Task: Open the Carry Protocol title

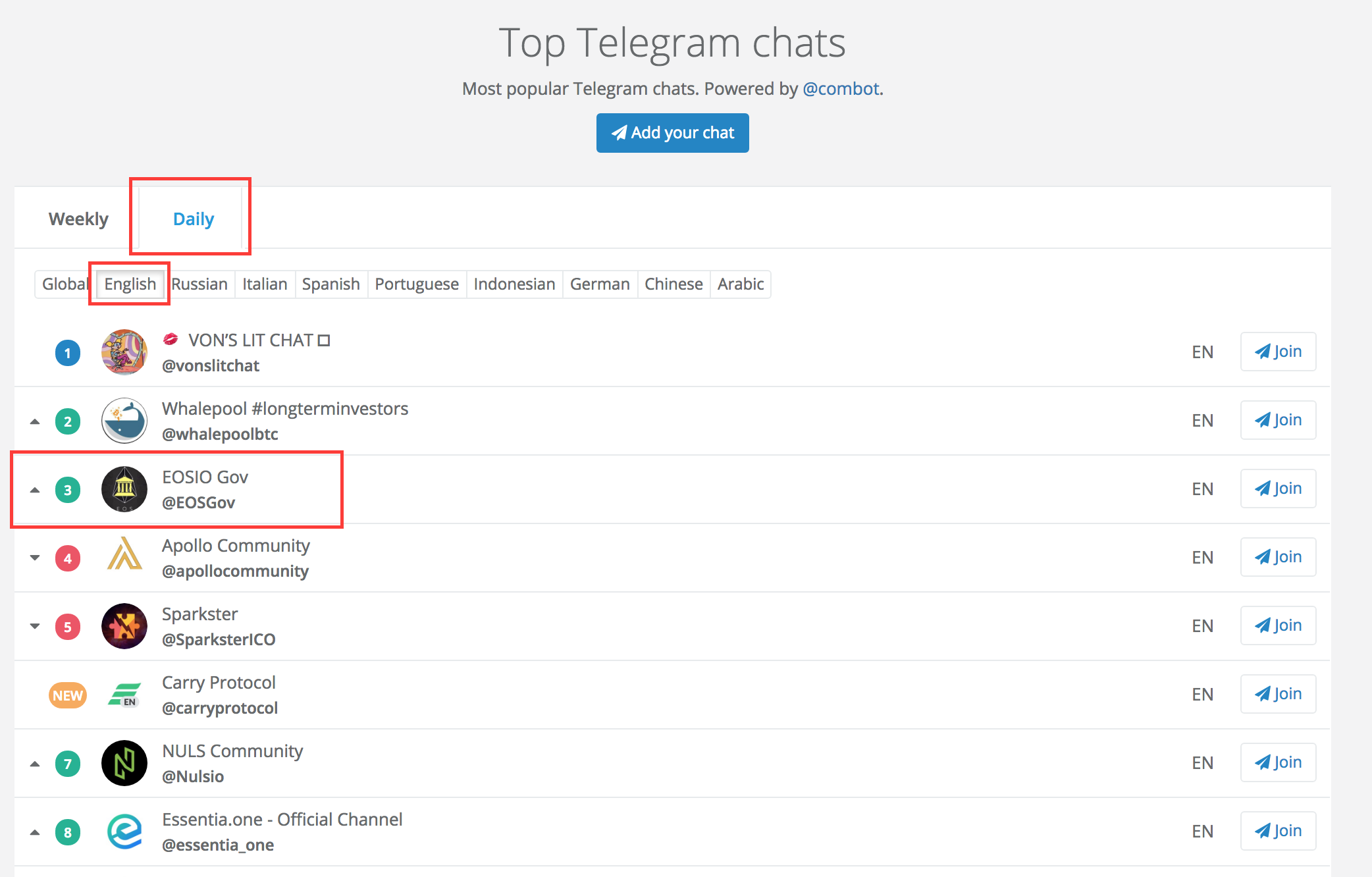Action: pyautogui.click(x=219, y=683)
